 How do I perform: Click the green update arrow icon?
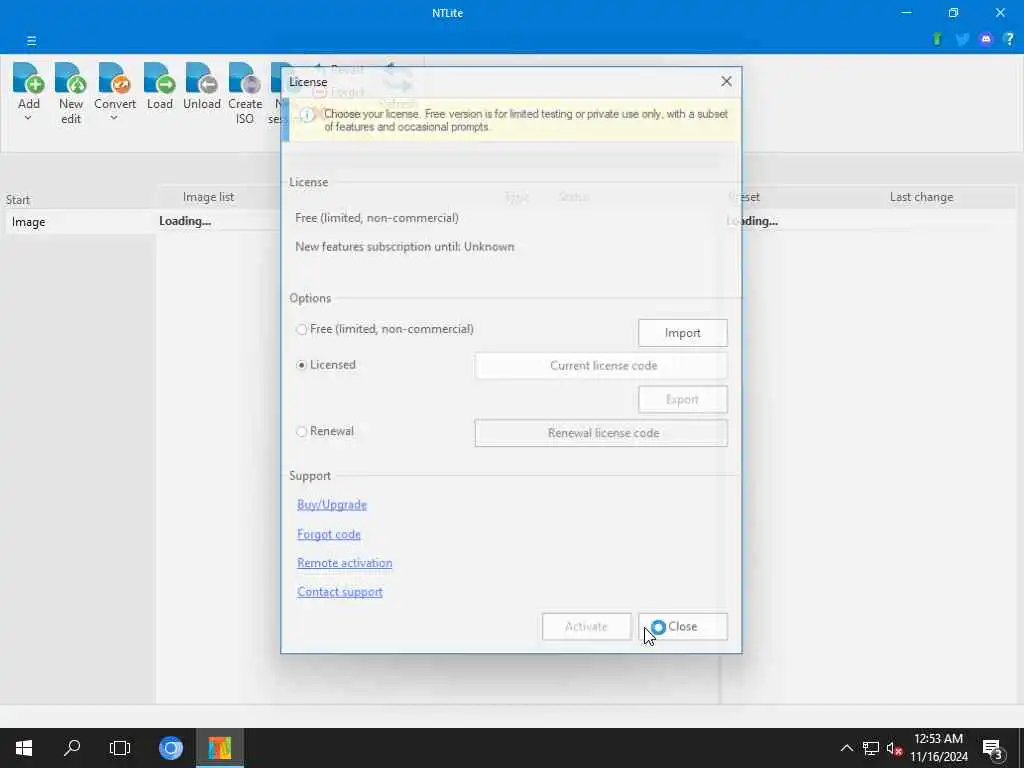[x=937, y=39]
